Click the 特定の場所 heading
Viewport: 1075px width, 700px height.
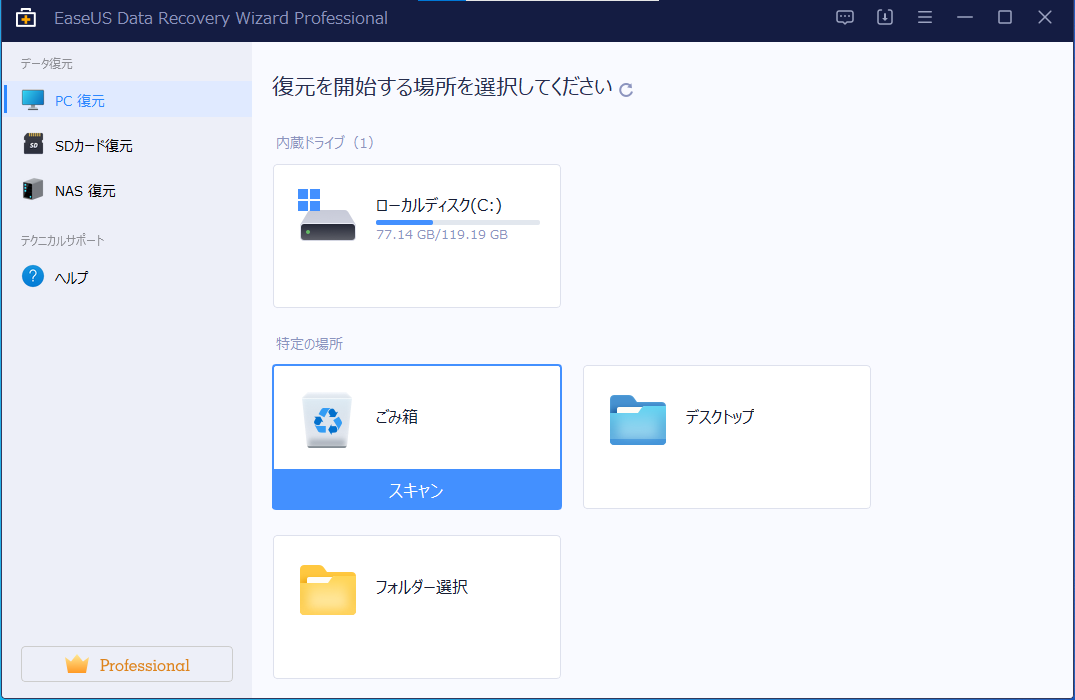click(309, 343)
